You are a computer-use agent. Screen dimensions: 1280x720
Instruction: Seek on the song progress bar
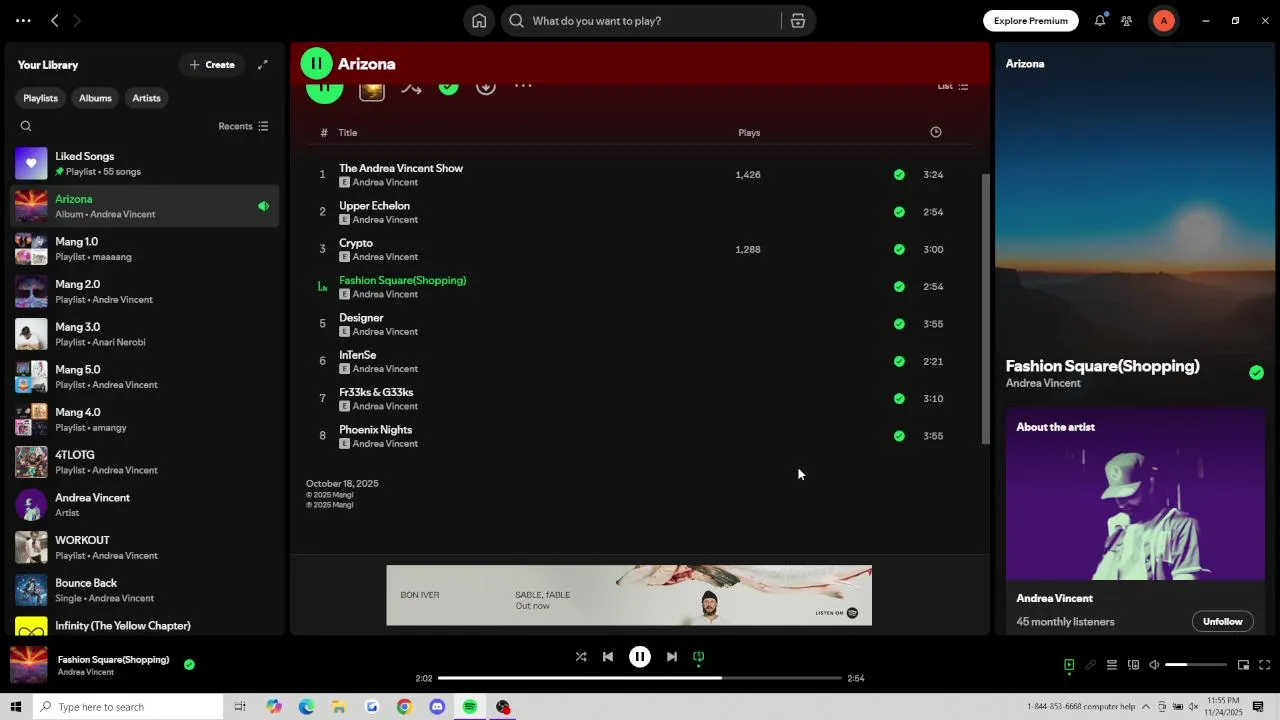click(x=640, y=678)
